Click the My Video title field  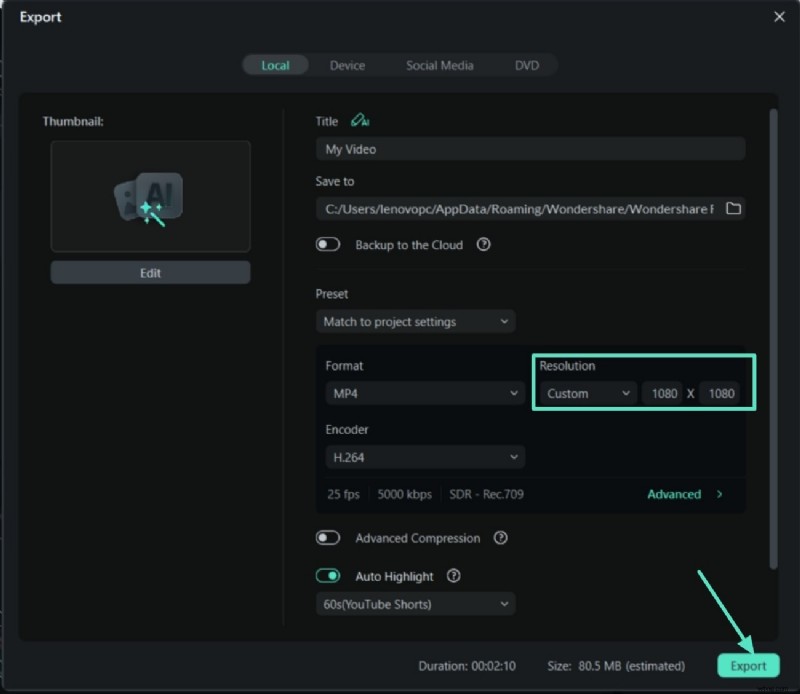coord(530,149)
